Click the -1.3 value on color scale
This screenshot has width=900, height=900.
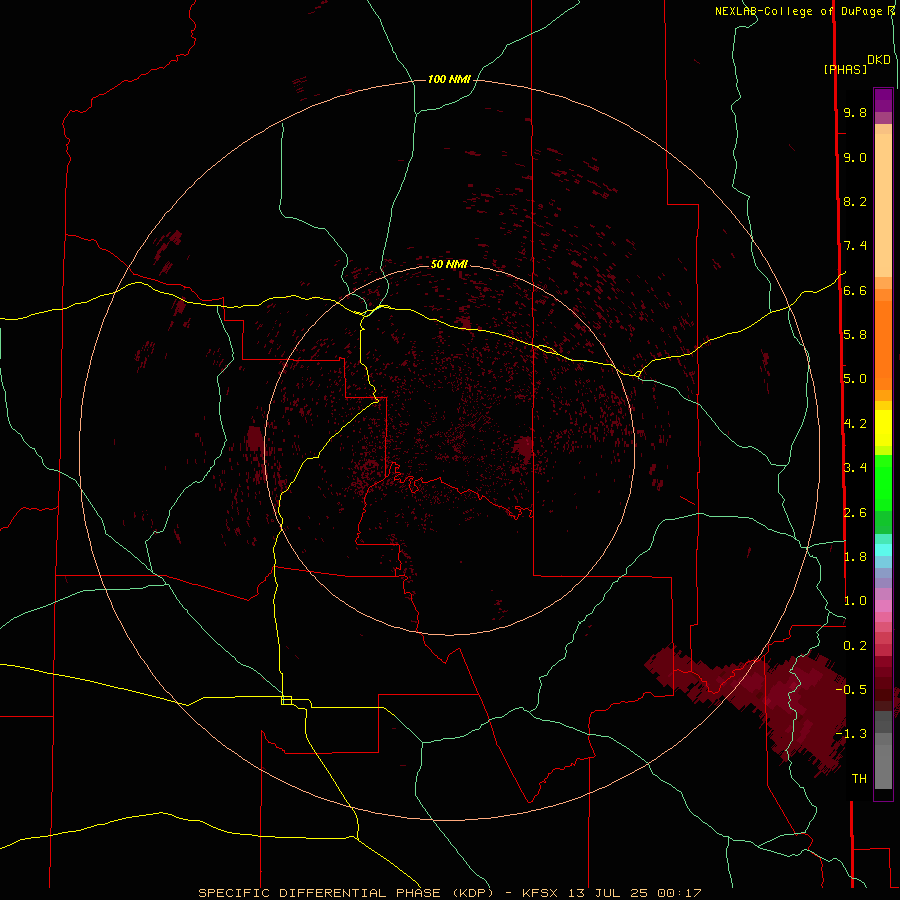click(x=852, y=734)
